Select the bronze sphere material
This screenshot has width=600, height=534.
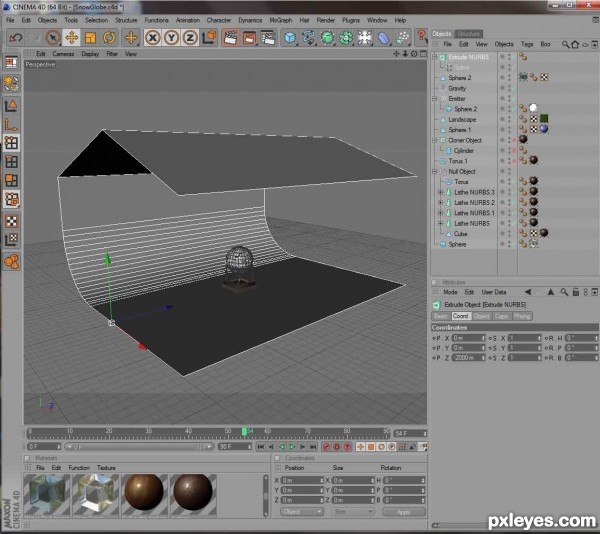point(144,496)
